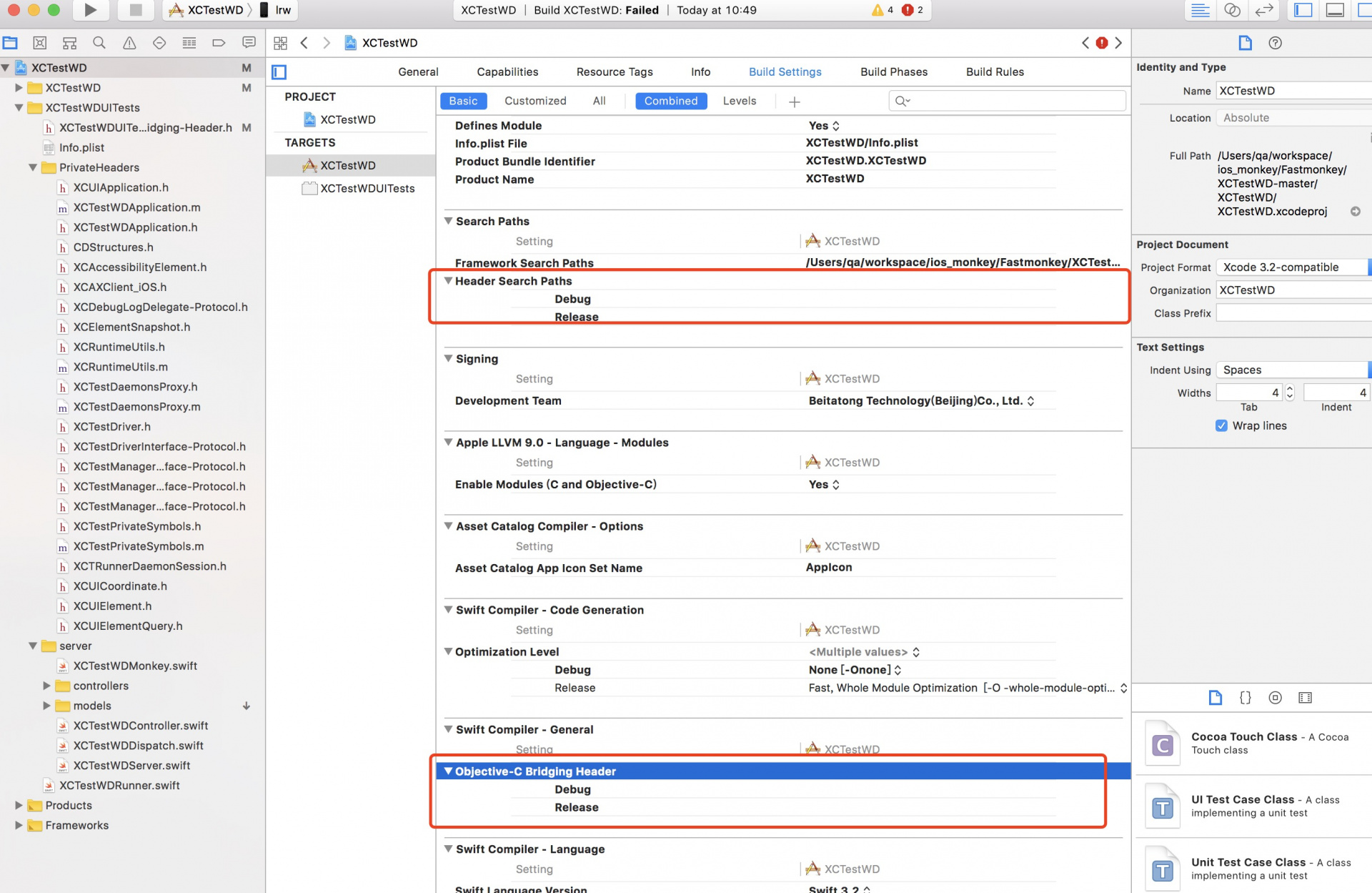Image resolution: width=1372 pixels, height=893 pixels.
Task: Expand the models folder
Action: tap(46, 706)
